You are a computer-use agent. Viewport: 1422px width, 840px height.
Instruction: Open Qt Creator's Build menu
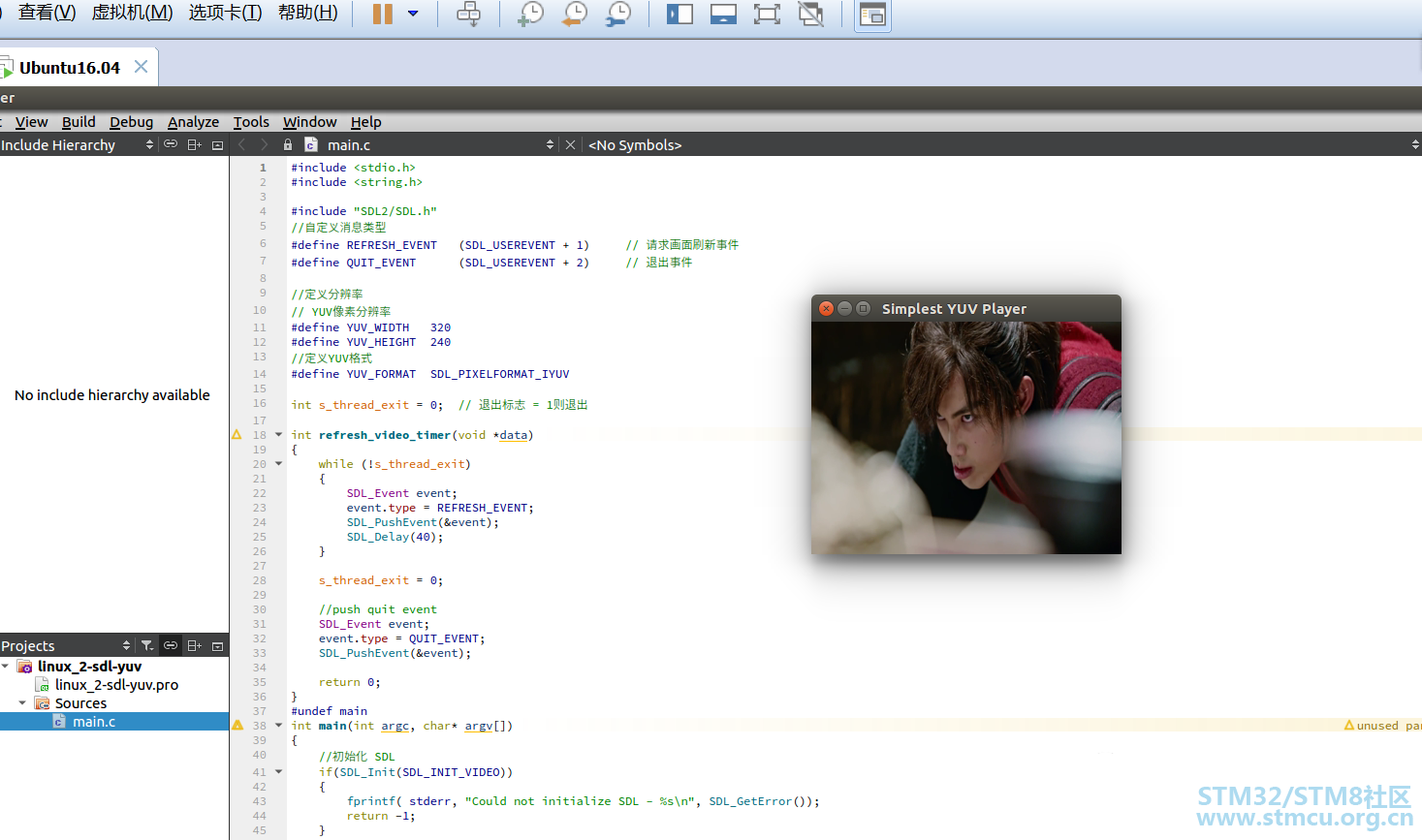(x=79, y=122)
